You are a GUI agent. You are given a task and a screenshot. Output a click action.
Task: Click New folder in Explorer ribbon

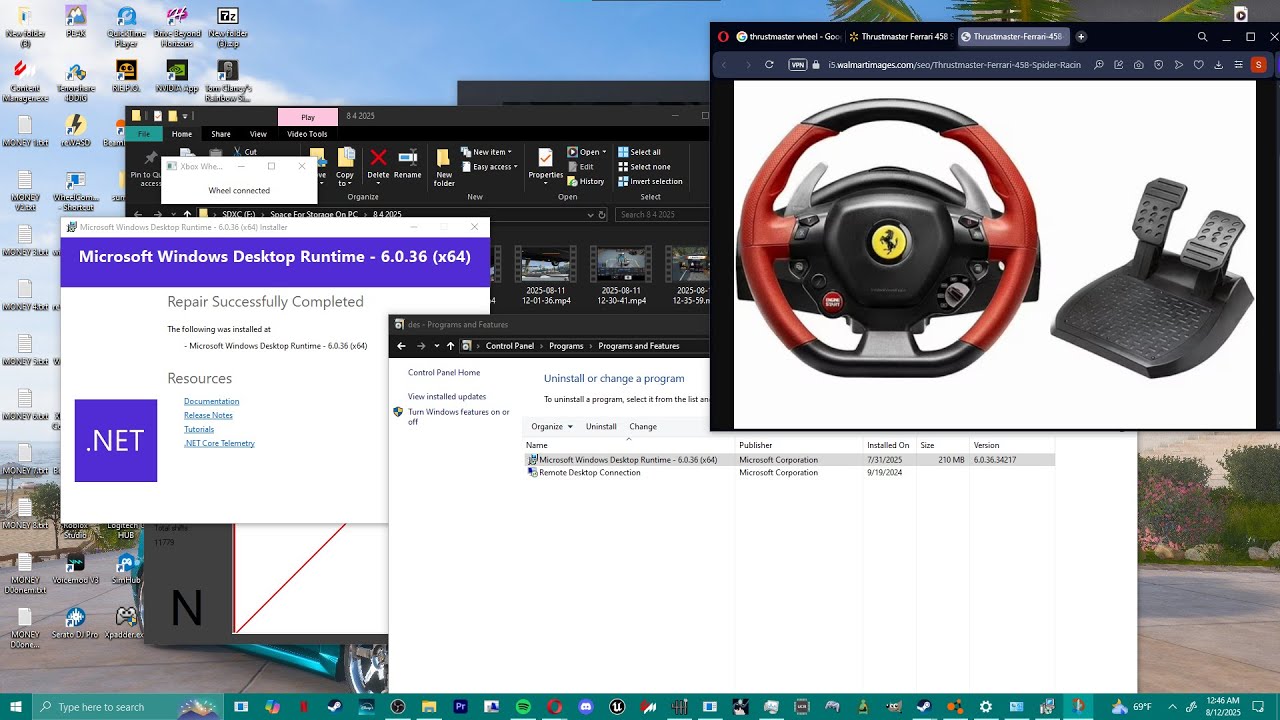pyautogui.click(x=444, y=168)
